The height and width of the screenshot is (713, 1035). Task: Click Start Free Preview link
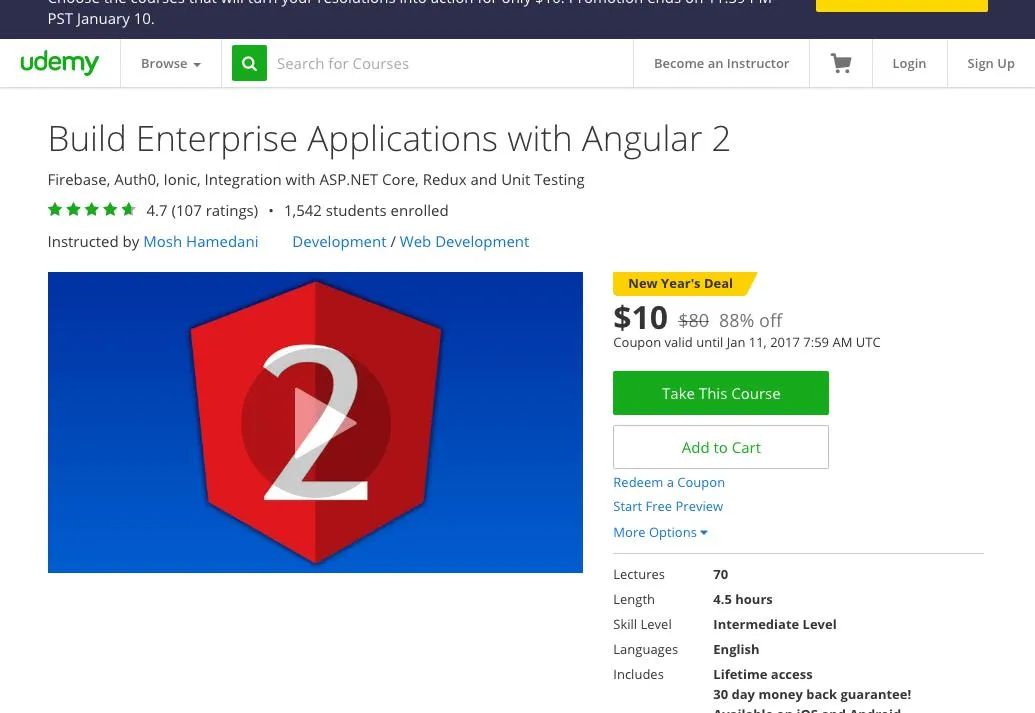pos(668,506)
